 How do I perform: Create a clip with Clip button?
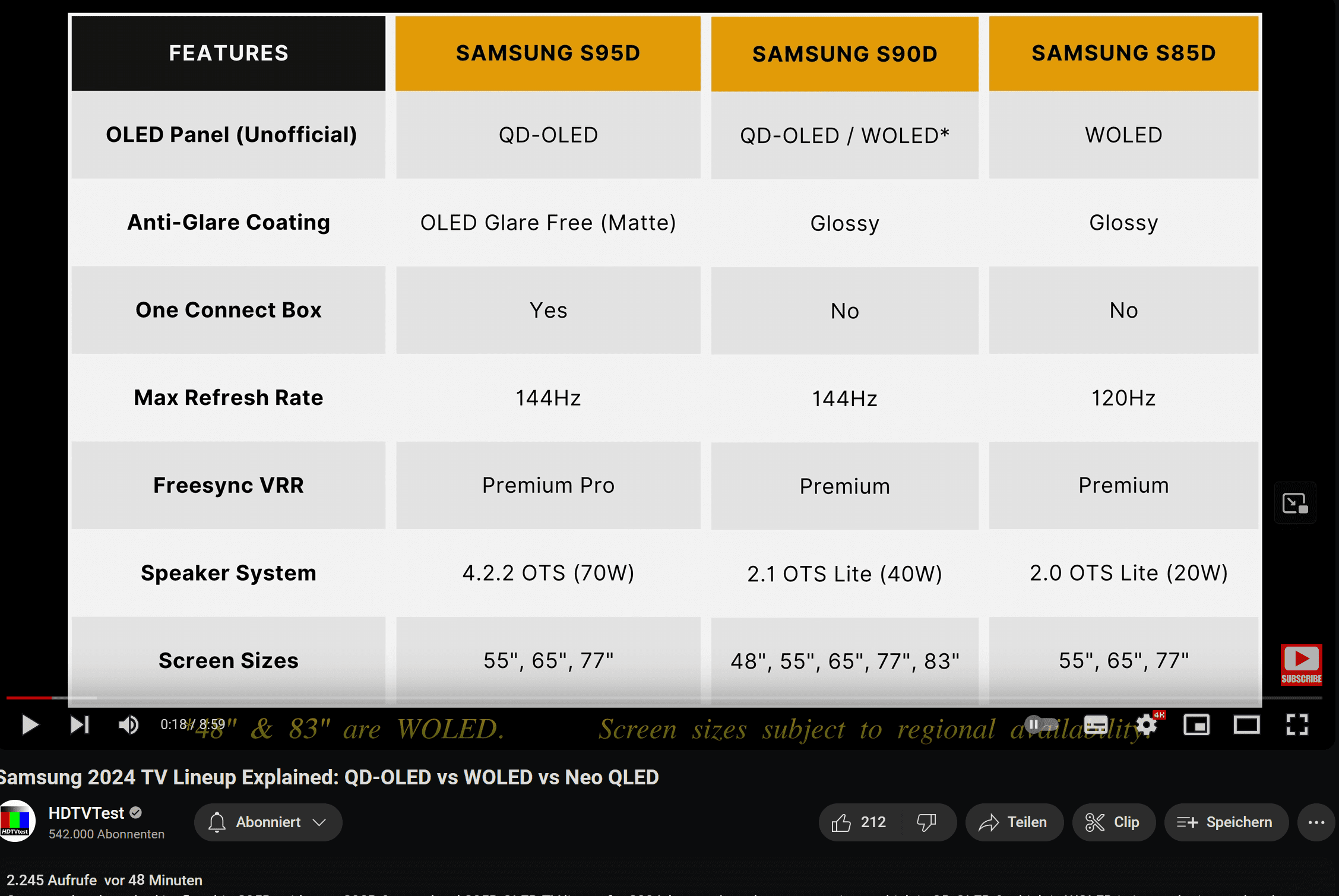click(x=1113, y=822)
